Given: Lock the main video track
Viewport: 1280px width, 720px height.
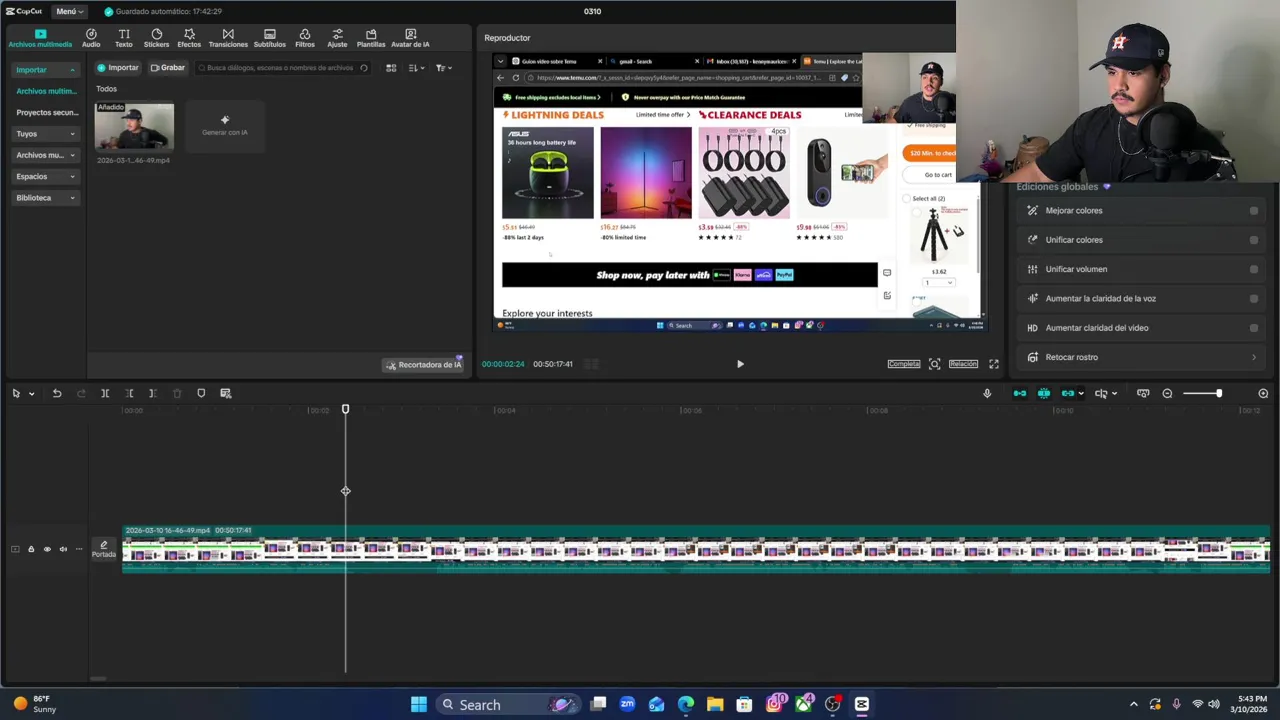Looking at the screenshot, I should [31, 549].
